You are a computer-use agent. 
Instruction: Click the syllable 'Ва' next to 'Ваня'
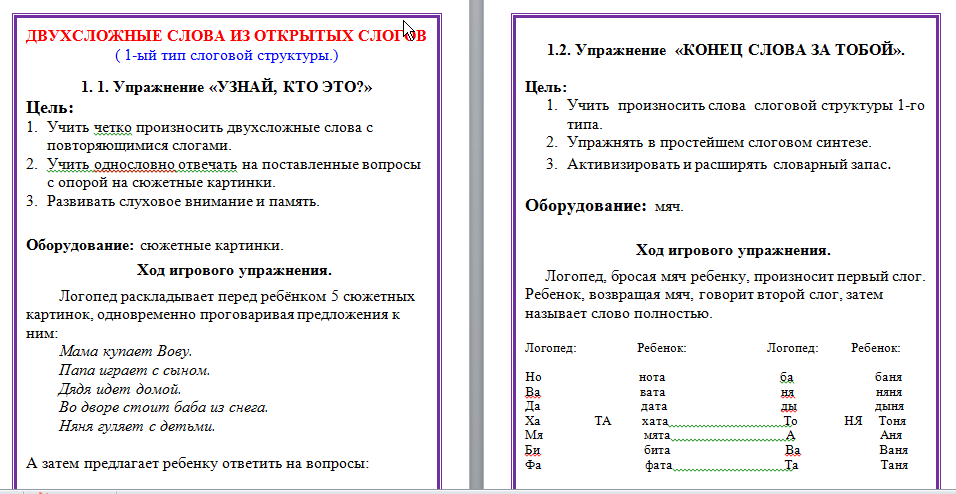(x=792, y=450)
